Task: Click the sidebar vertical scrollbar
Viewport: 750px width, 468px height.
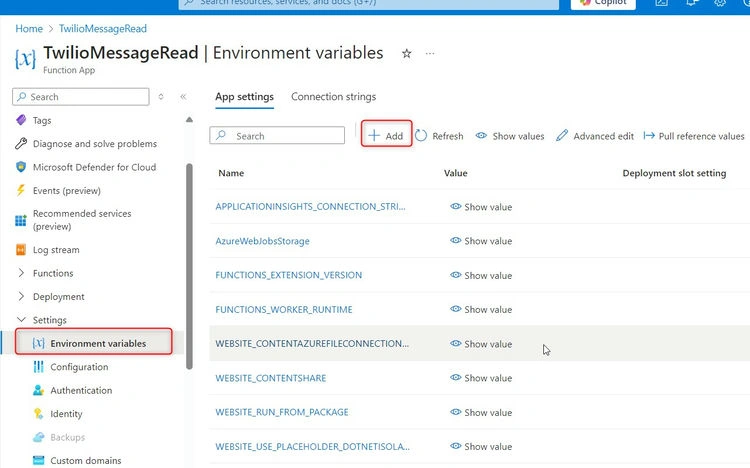Action: tap(189, 267)
